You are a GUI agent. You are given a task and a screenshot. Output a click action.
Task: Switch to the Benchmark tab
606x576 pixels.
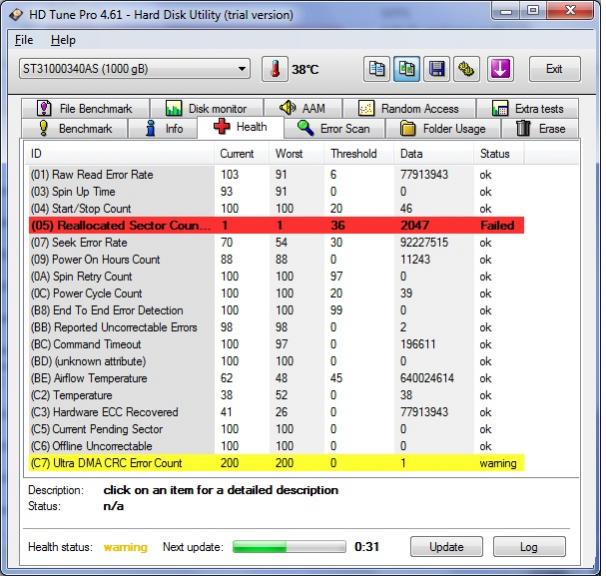click(x=75, y=128)
